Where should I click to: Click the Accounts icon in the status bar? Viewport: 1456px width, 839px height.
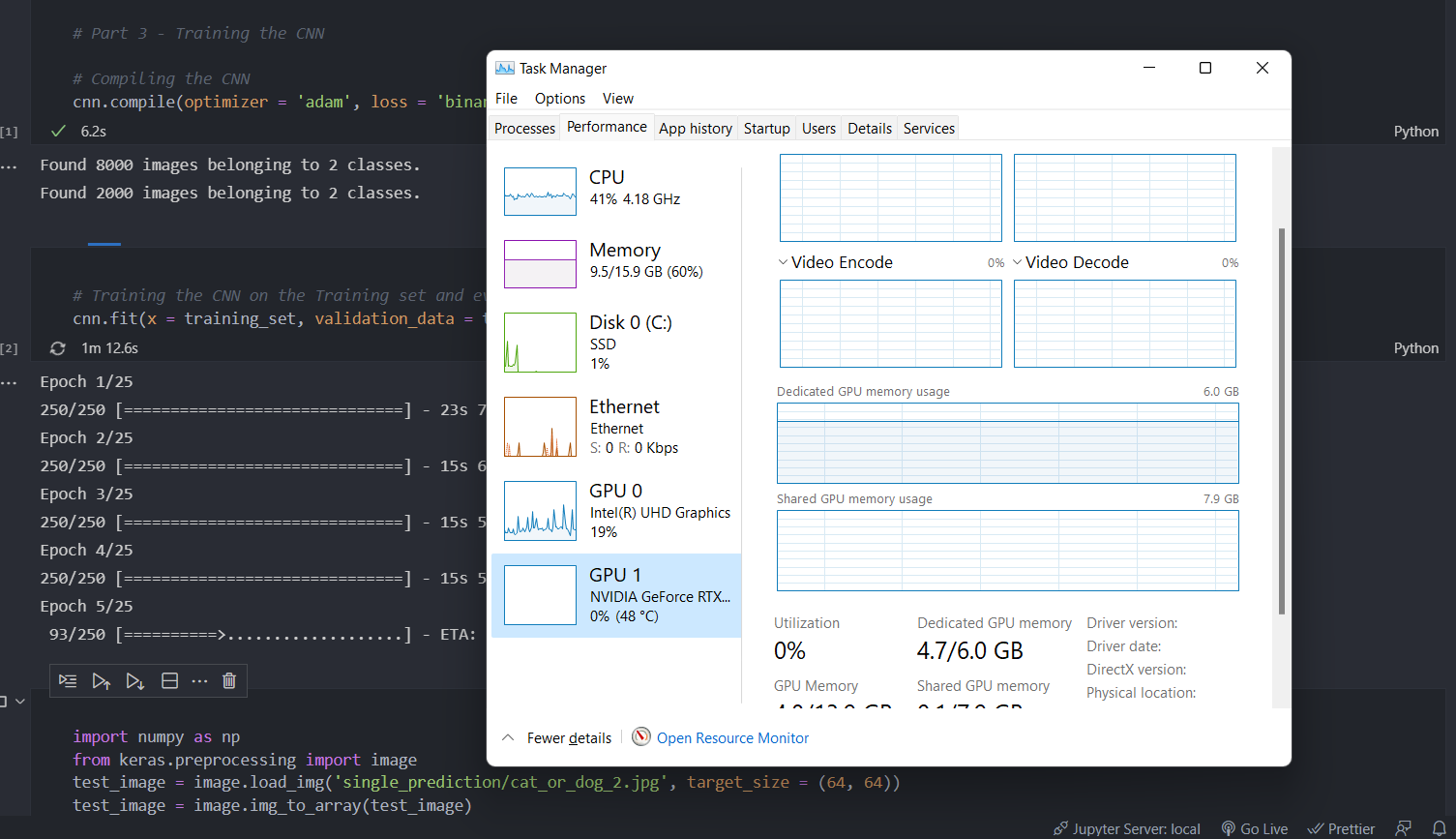click(1404, 828)
